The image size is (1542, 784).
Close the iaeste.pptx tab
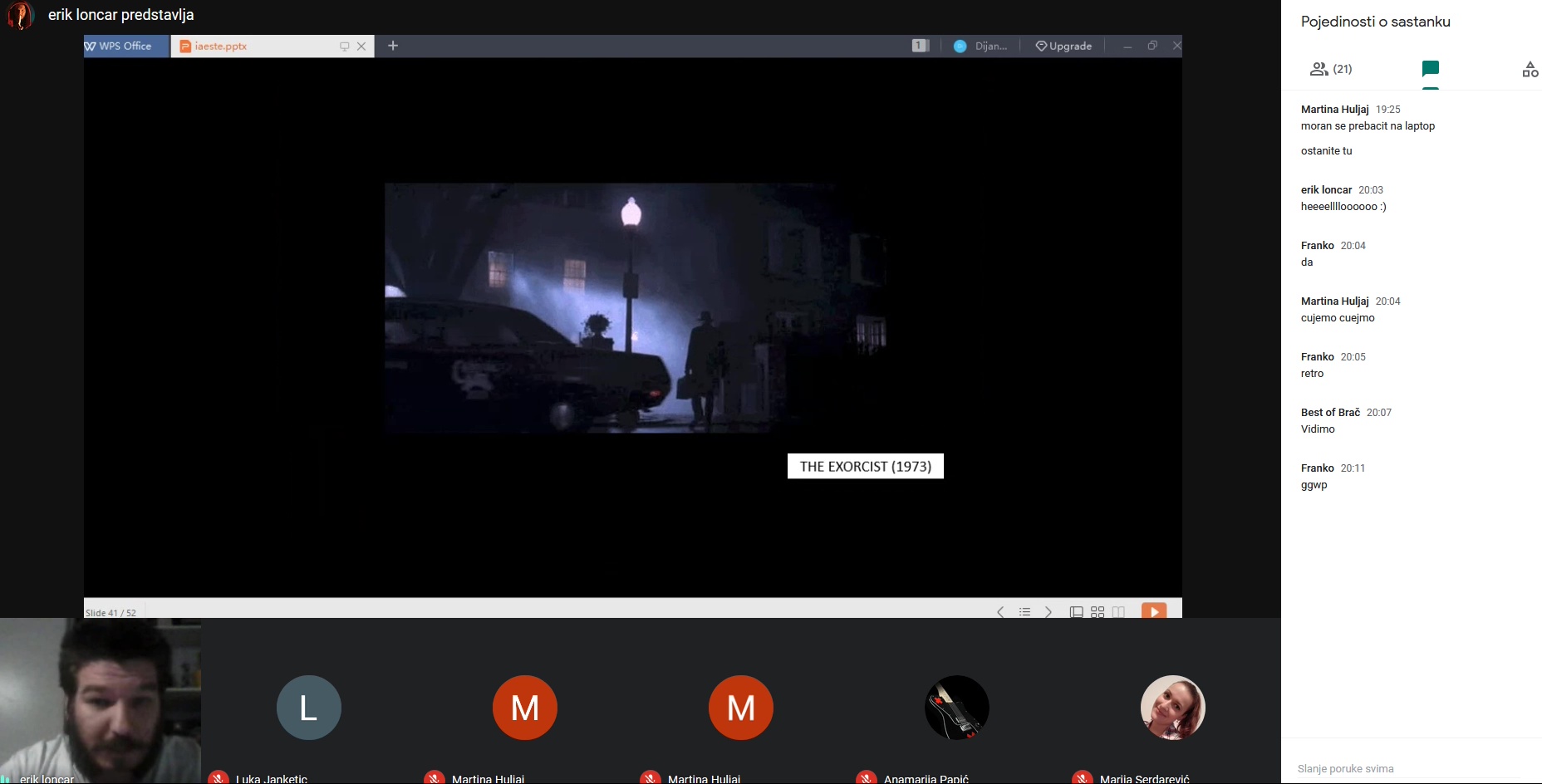coord(361,47)
